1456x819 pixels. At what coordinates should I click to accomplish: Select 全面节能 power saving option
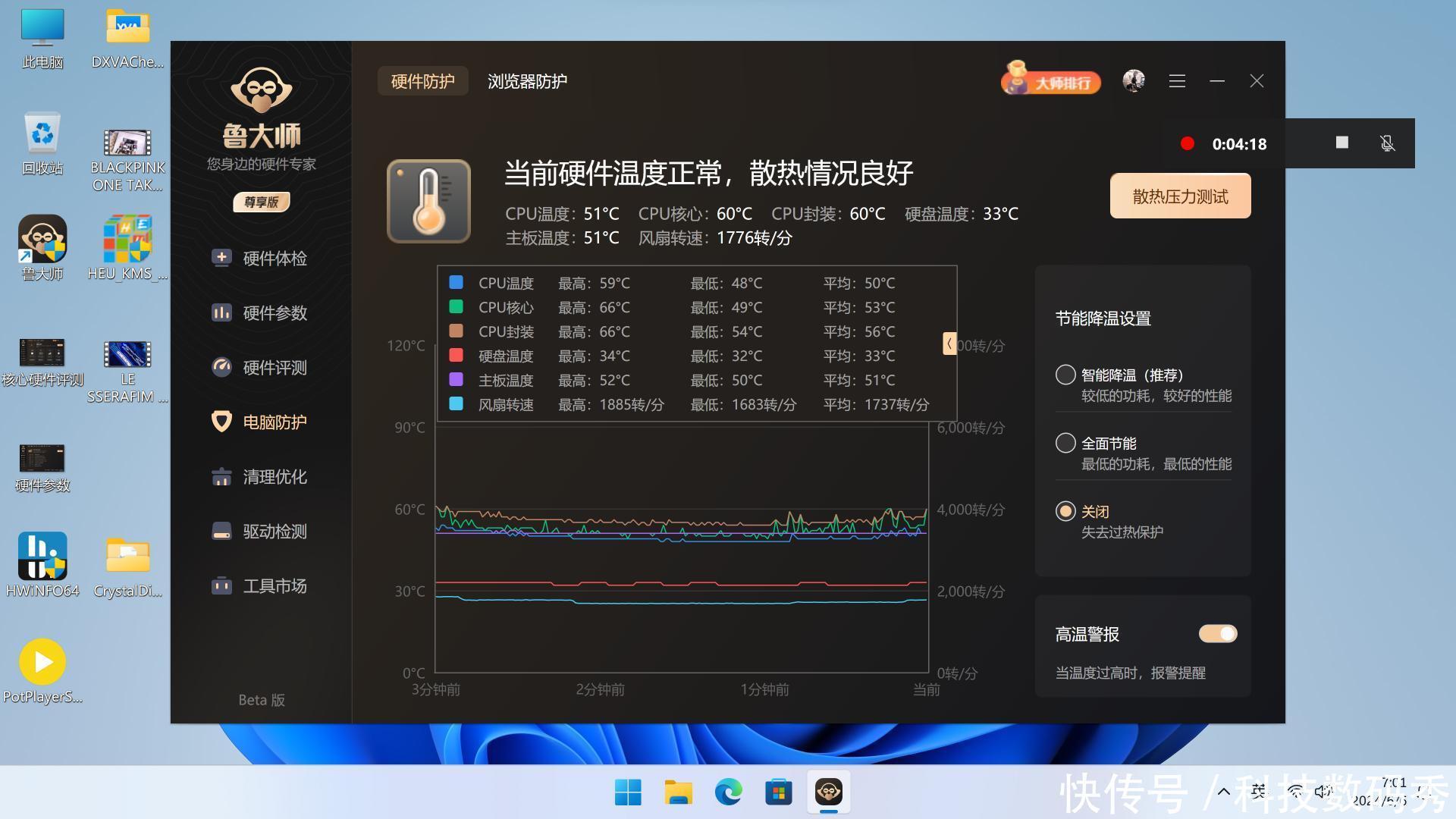tap(1065, 443)
